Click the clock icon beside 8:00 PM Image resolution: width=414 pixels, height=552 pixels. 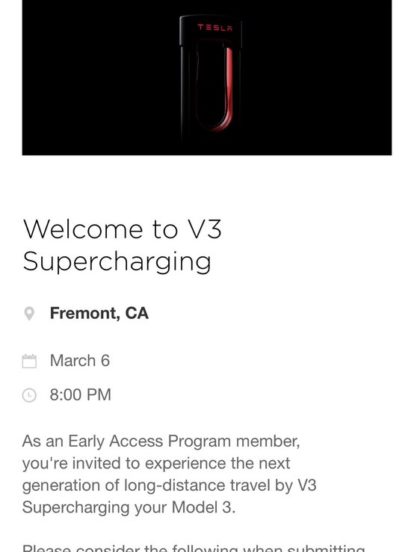tap(29, 395)
